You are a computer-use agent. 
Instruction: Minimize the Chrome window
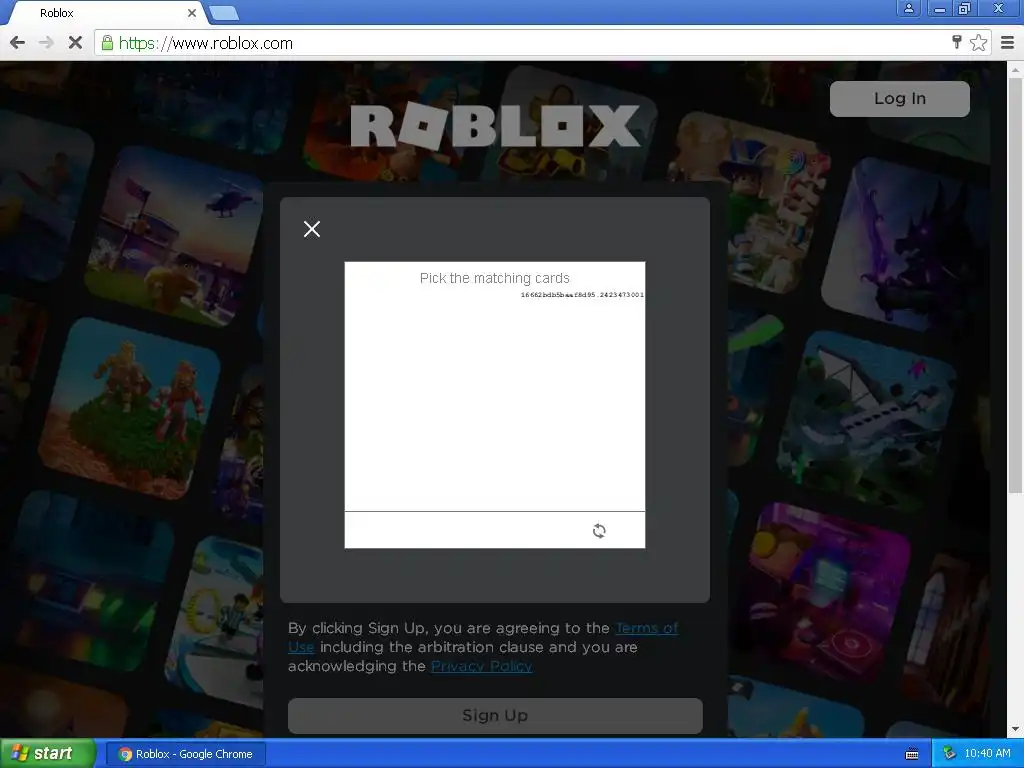pyautogui.click(x=940, y=8)
